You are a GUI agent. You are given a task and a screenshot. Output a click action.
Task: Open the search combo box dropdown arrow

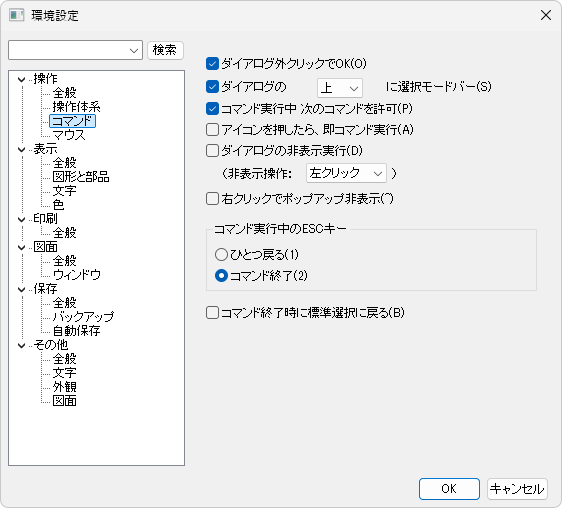(134, 50)
